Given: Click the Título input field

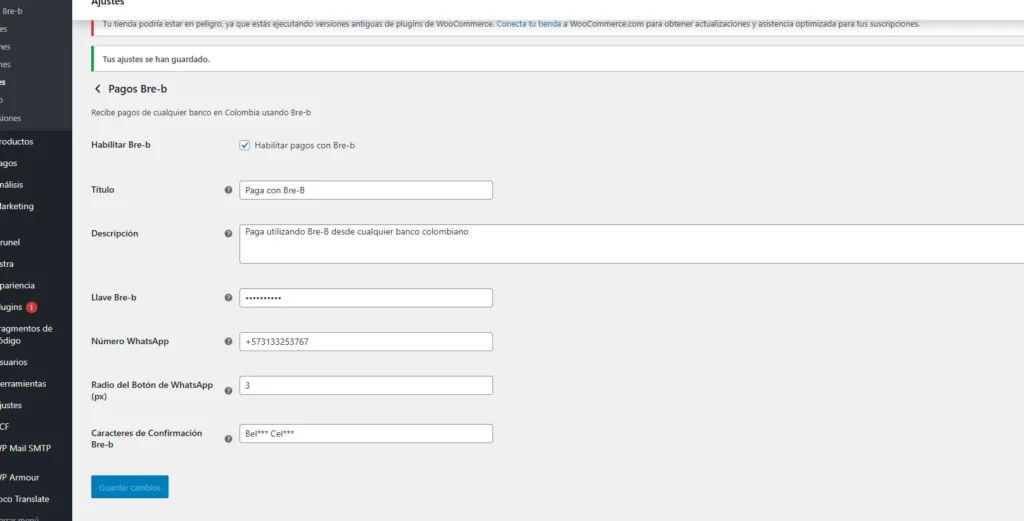Looking at the screenshot, I should coord(366,190).
